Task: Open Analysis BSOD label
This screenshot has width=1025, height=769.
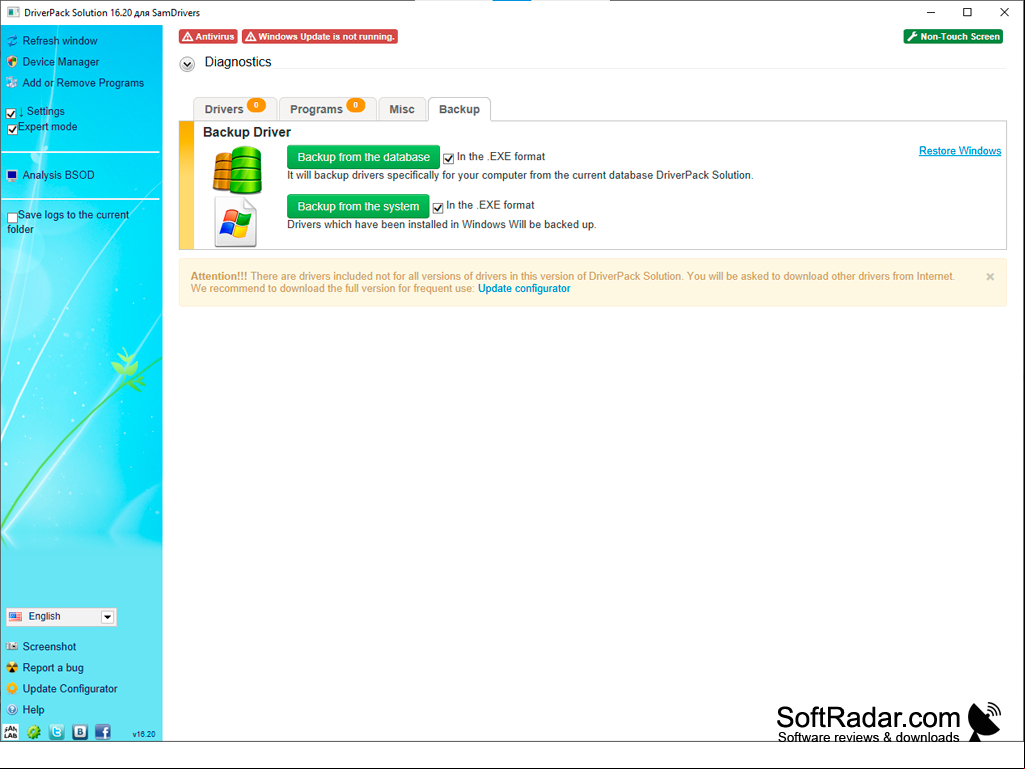Action: (58, 175)
